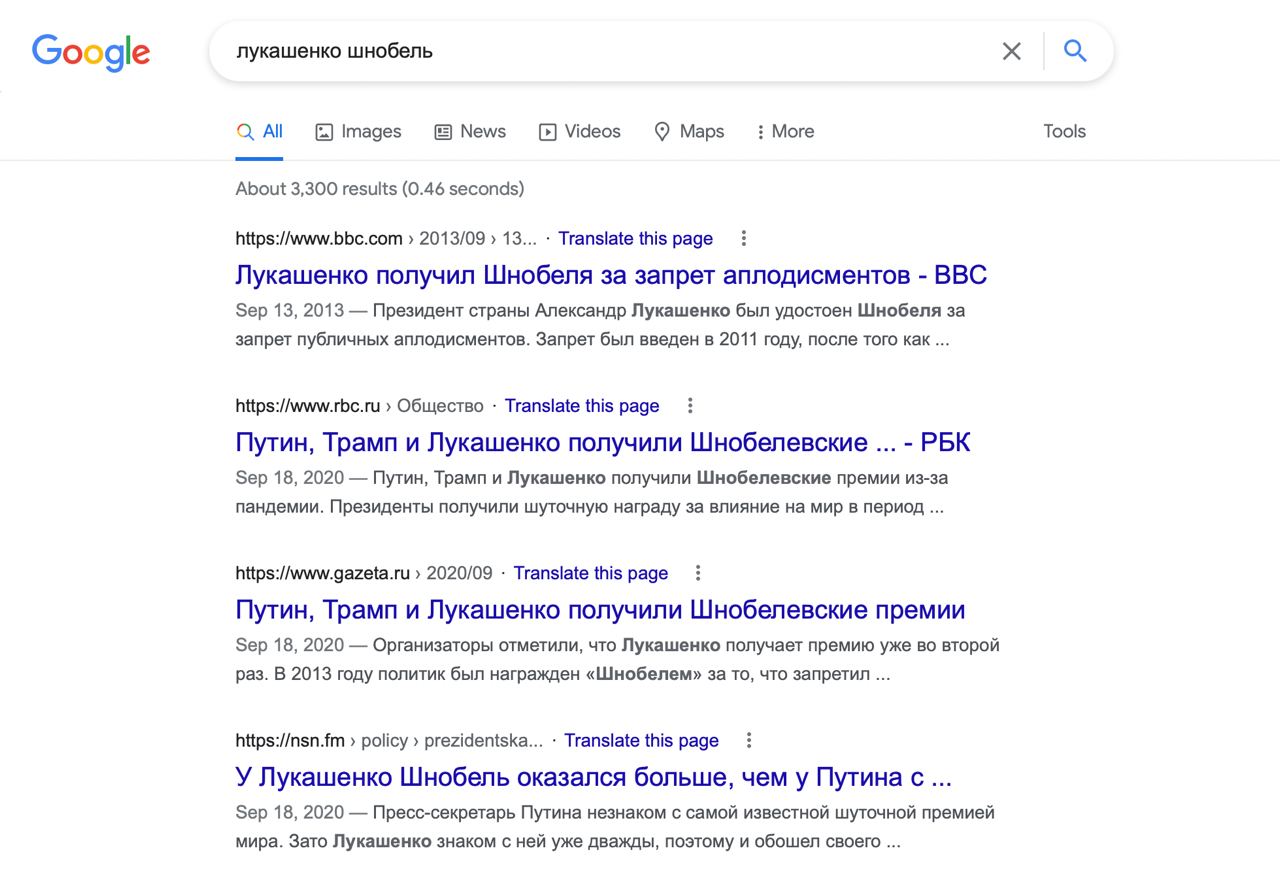1280x871 pixels.
Task: Clear the search query with X
Action: click(x=1012, y=51)
